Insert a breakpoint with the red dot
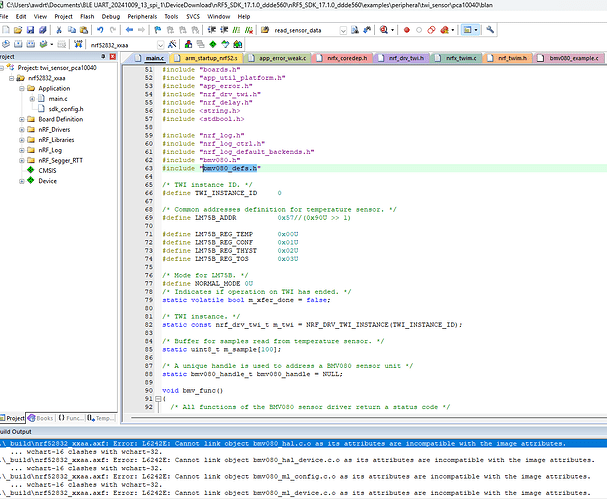 (406, 30)
